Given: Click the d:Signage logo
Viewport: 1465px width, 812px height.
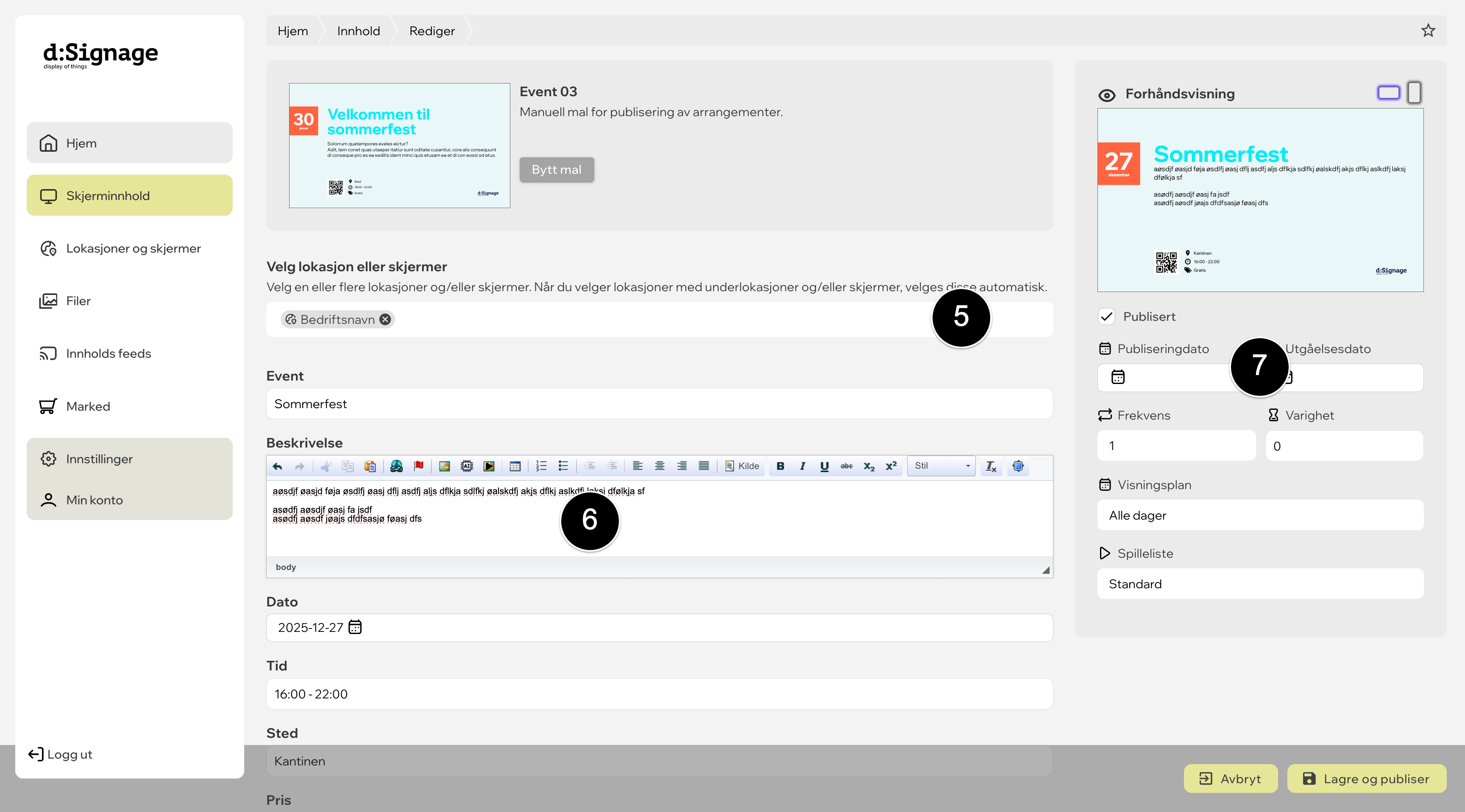Looking at the screenshot, I should point(100,56).
